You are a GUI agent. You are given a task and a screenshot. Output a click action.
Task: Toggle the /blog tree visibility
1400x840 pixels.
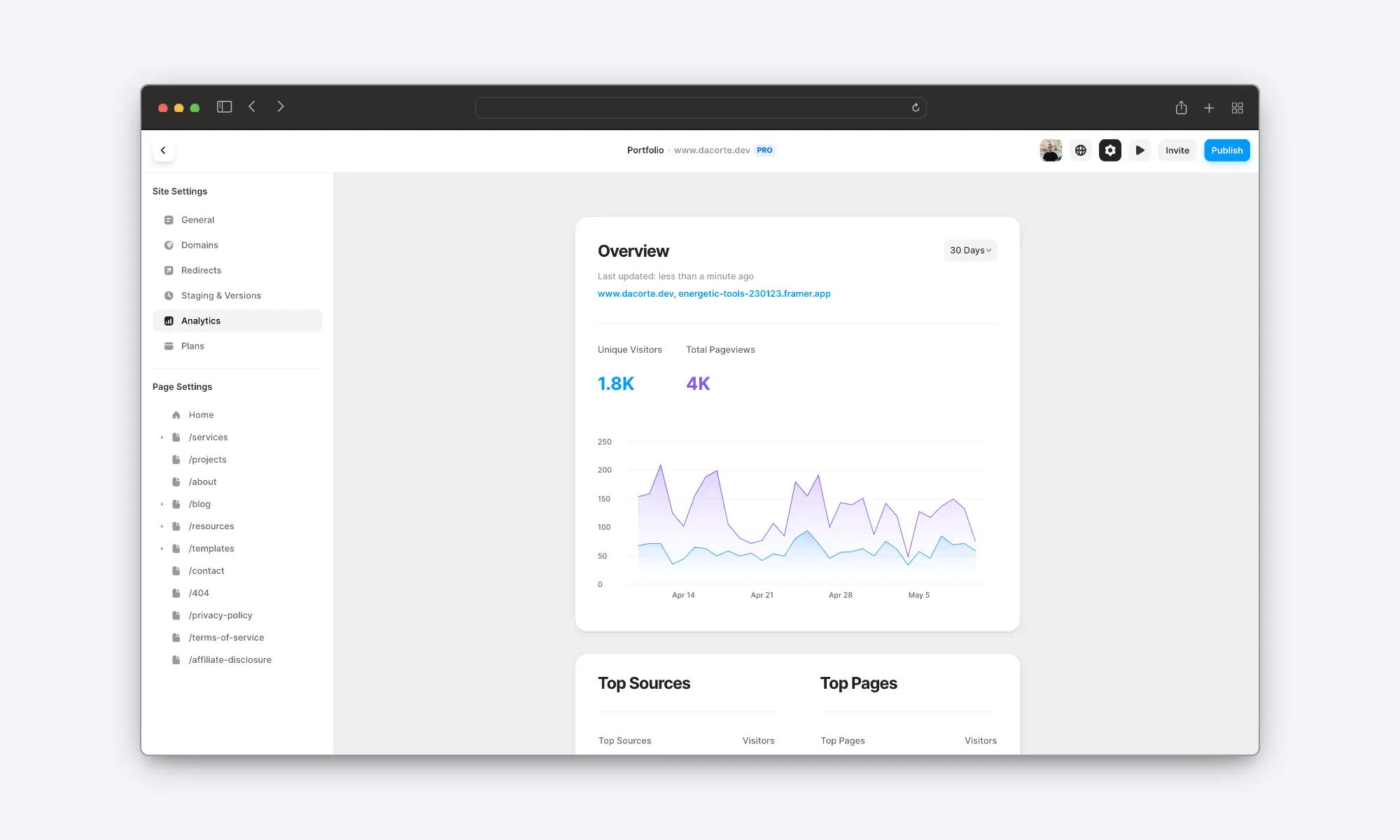pos(162,504)
